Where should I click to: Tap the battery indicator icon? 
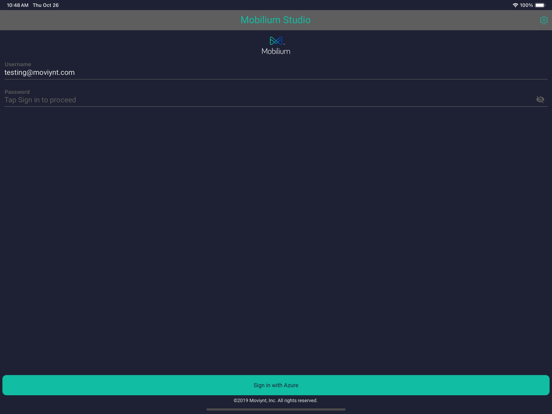click(x=540, y=5)
